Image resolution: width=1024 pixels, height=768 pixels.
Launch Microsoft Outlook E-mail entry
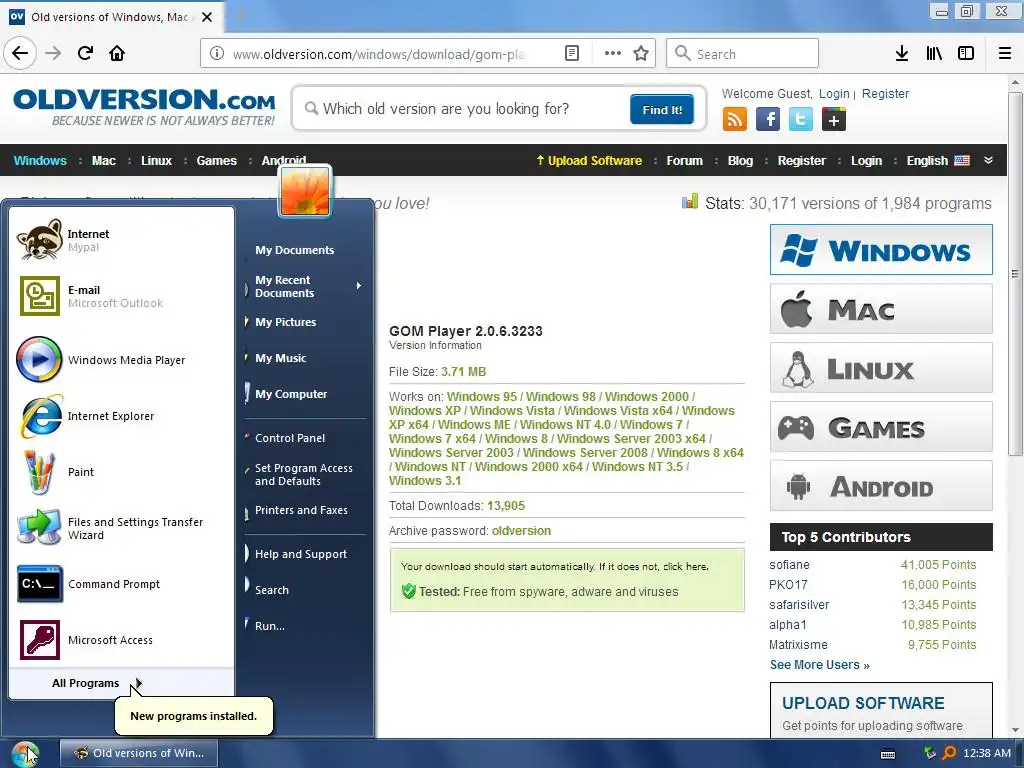tap(121, 296)
